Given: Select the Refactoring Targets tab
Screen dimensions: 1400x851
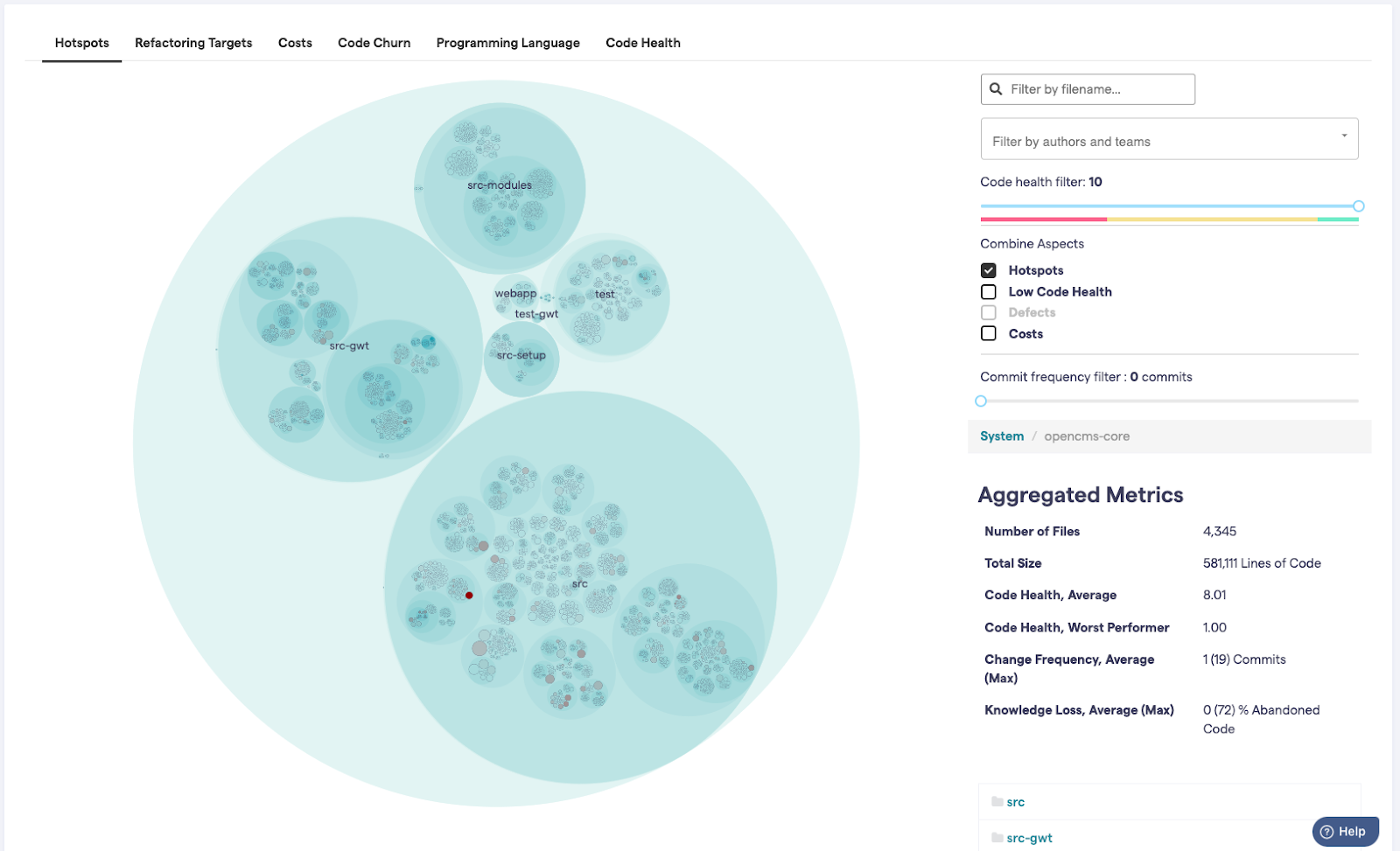Looking at the screenshot, I should pyautogui.click(x=192, y=43).
